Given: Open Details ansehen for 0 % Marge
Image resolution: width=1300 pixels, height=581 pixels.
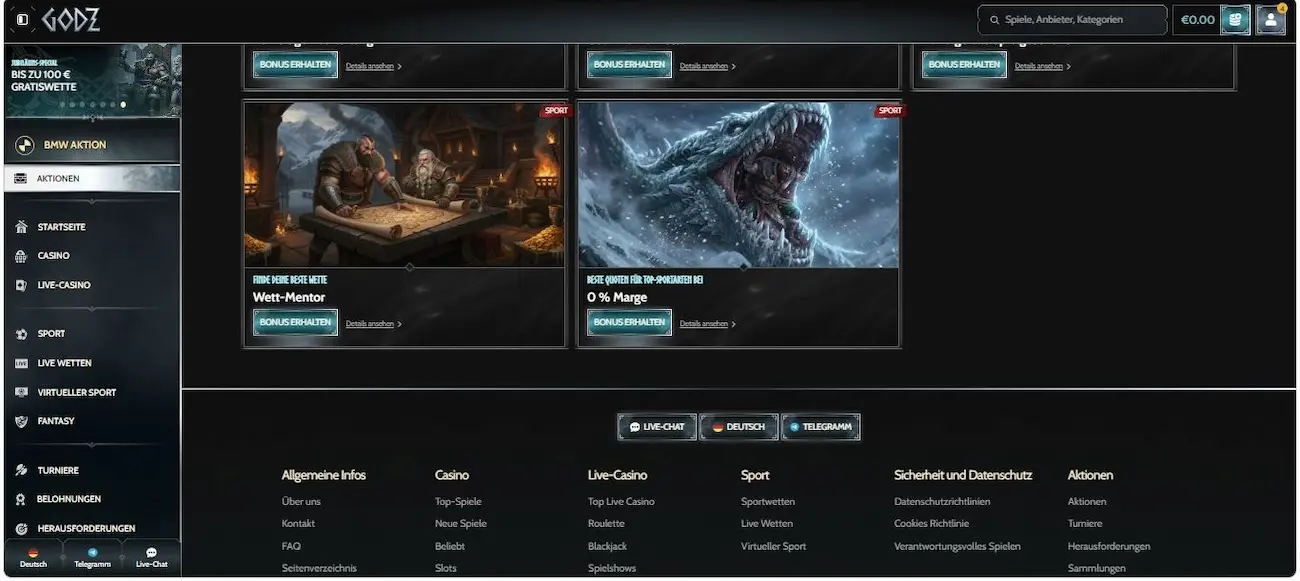Looking at the screenshot, I should click(707, 324).
